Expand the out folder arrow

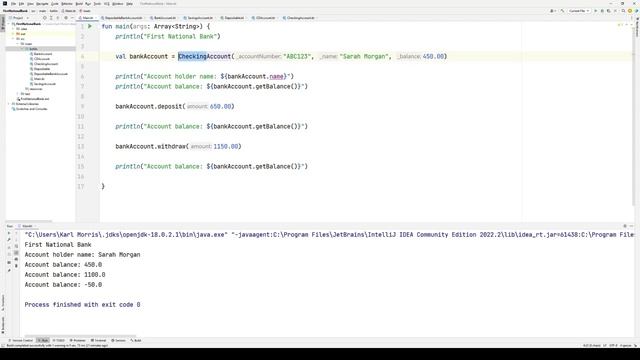pos(13,34)
